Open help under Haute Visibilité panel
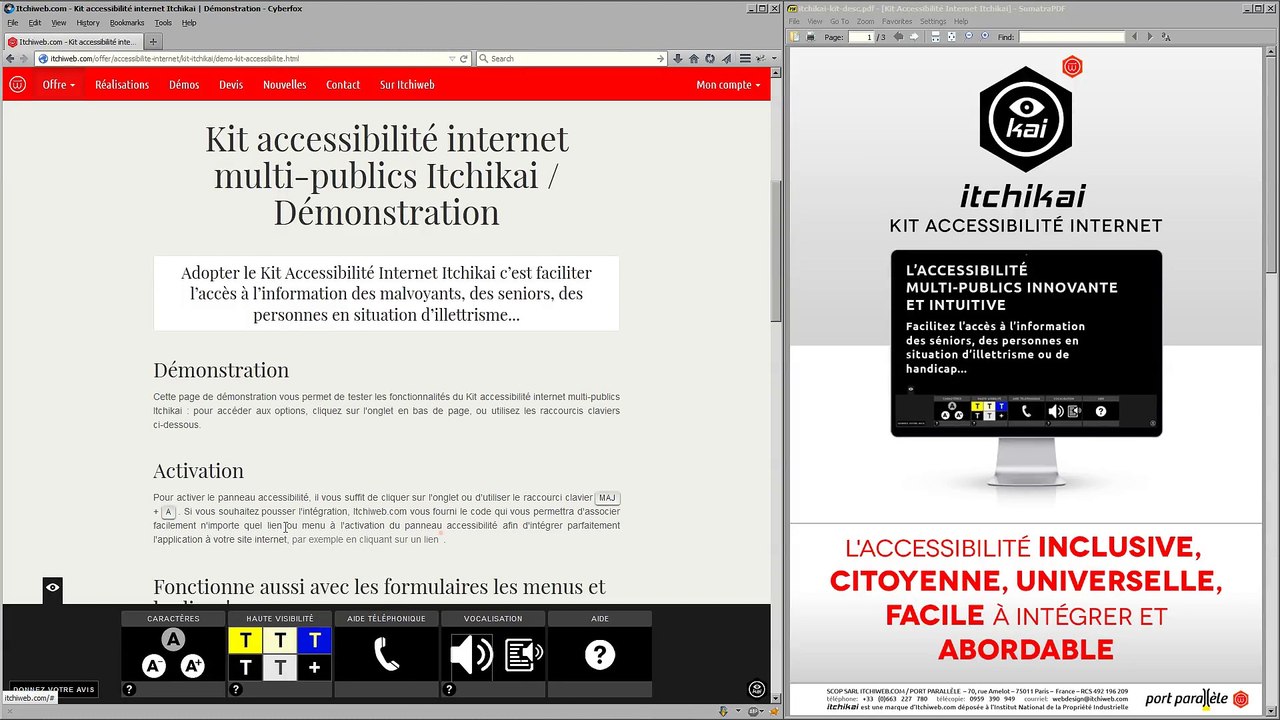 (x=236, y=689)
